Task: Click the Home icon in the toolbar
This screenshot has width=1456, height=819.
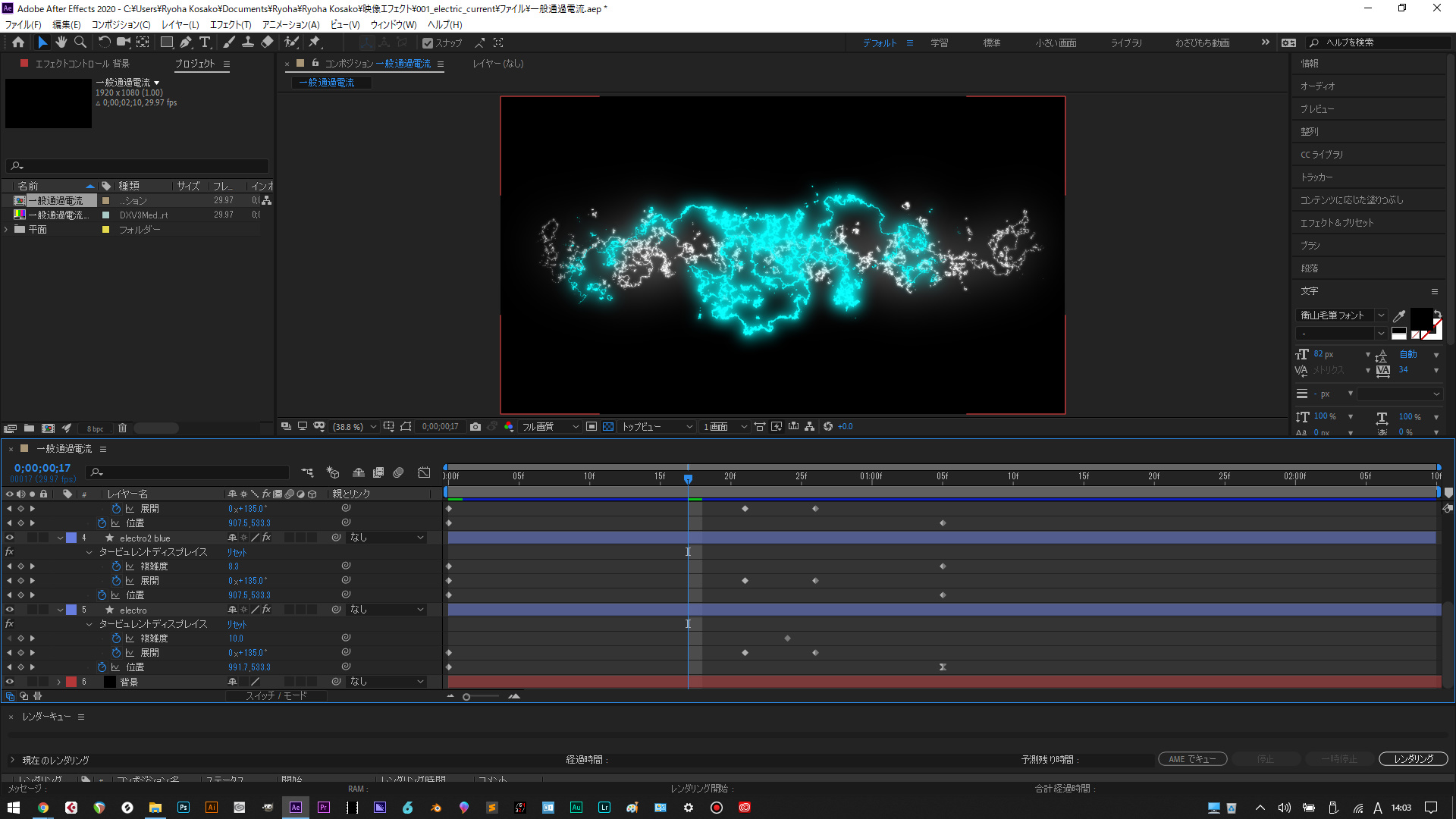Action: pyautogui.click(x=18, y=42)
